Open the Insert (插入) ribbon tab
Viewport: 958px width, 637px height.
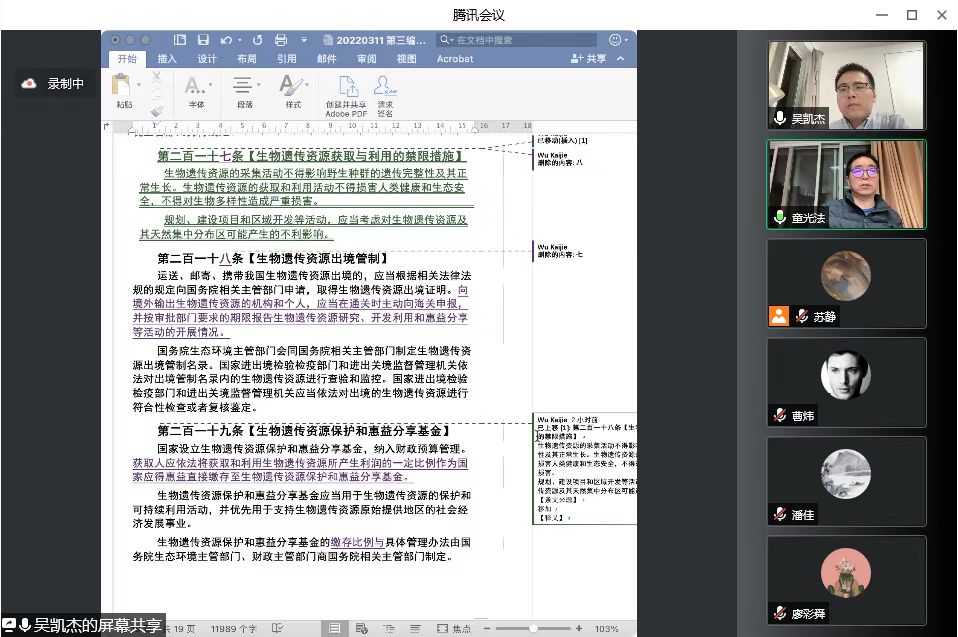(166, 59)
